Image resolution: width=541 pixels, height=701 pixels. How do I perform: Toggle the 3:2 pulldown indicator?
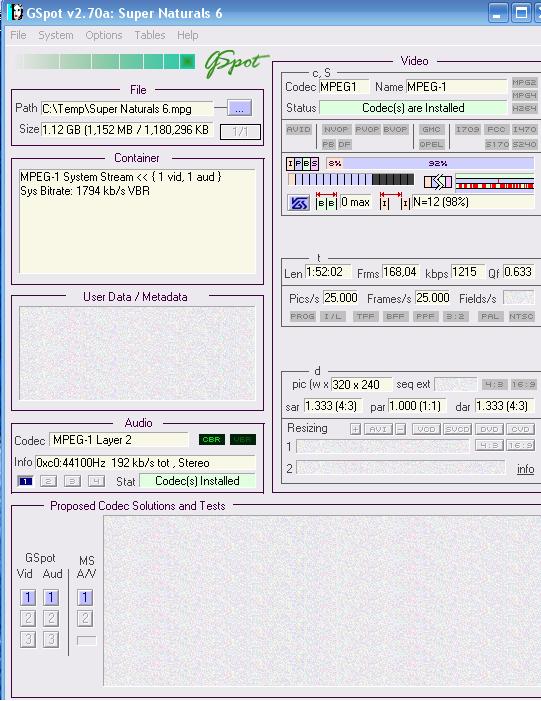click(x=455, y=316)
